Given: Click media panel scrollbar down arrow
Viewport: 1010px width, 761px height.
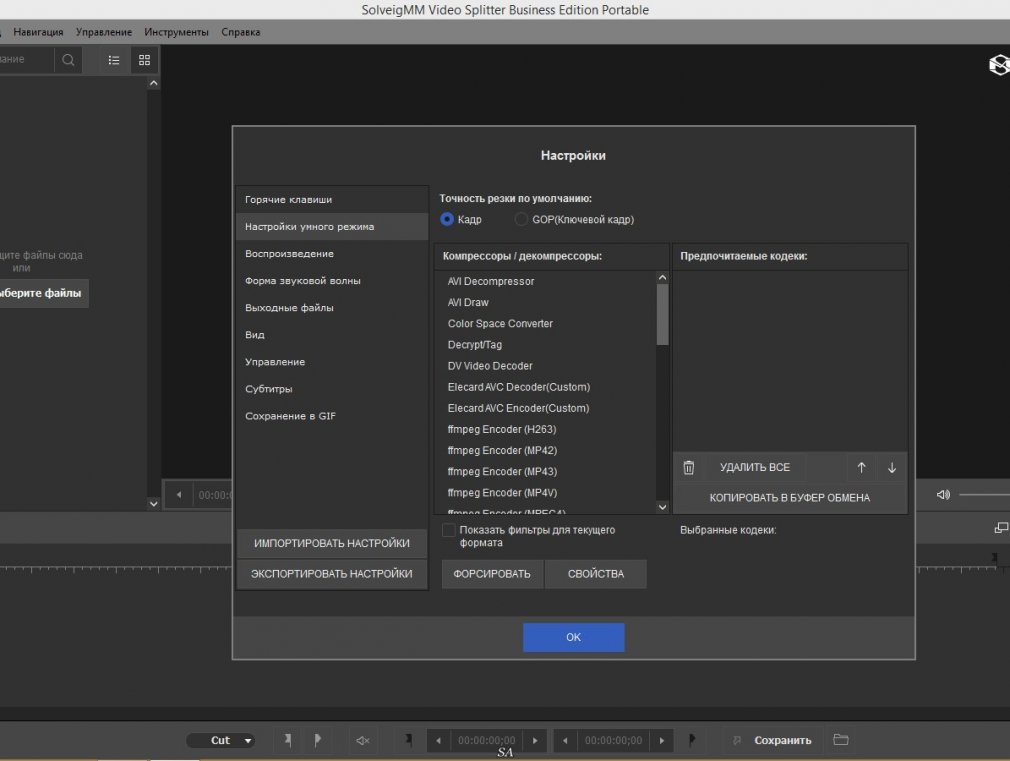Looking at the screenshot, I should (153, 504).
